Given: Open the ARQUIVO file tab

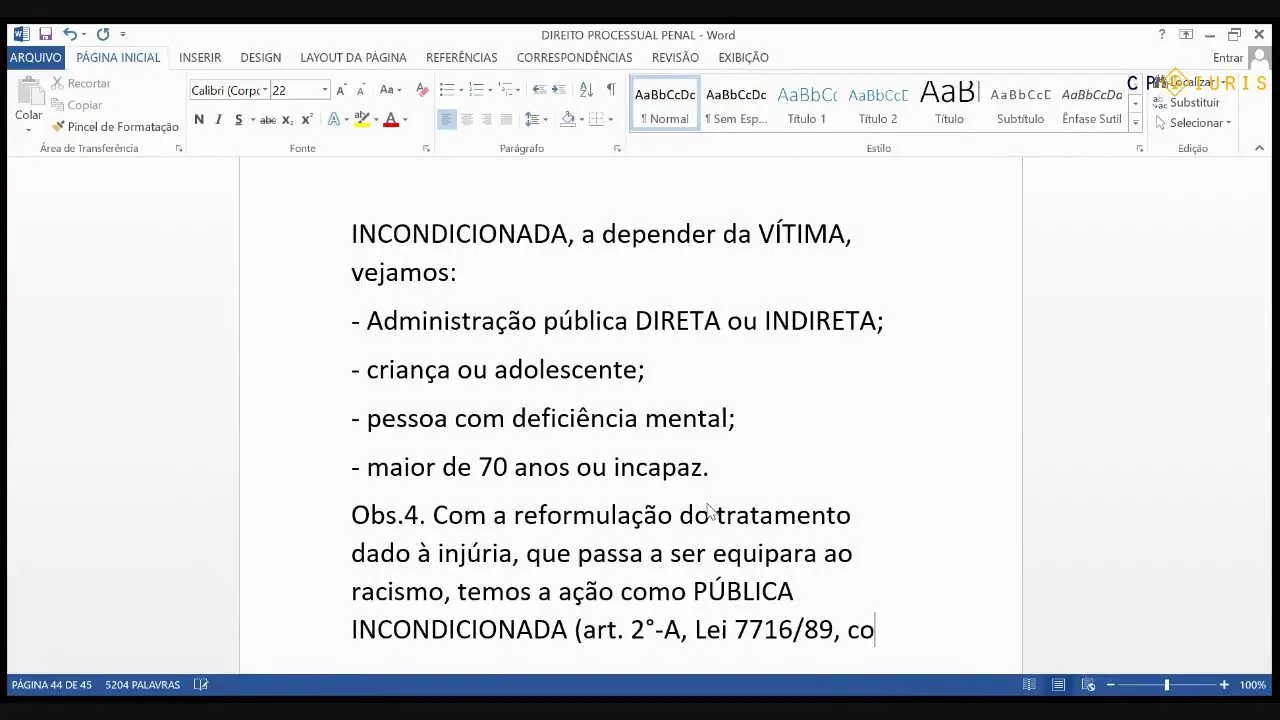Looking at the screenshot, I should coord(35,57).
